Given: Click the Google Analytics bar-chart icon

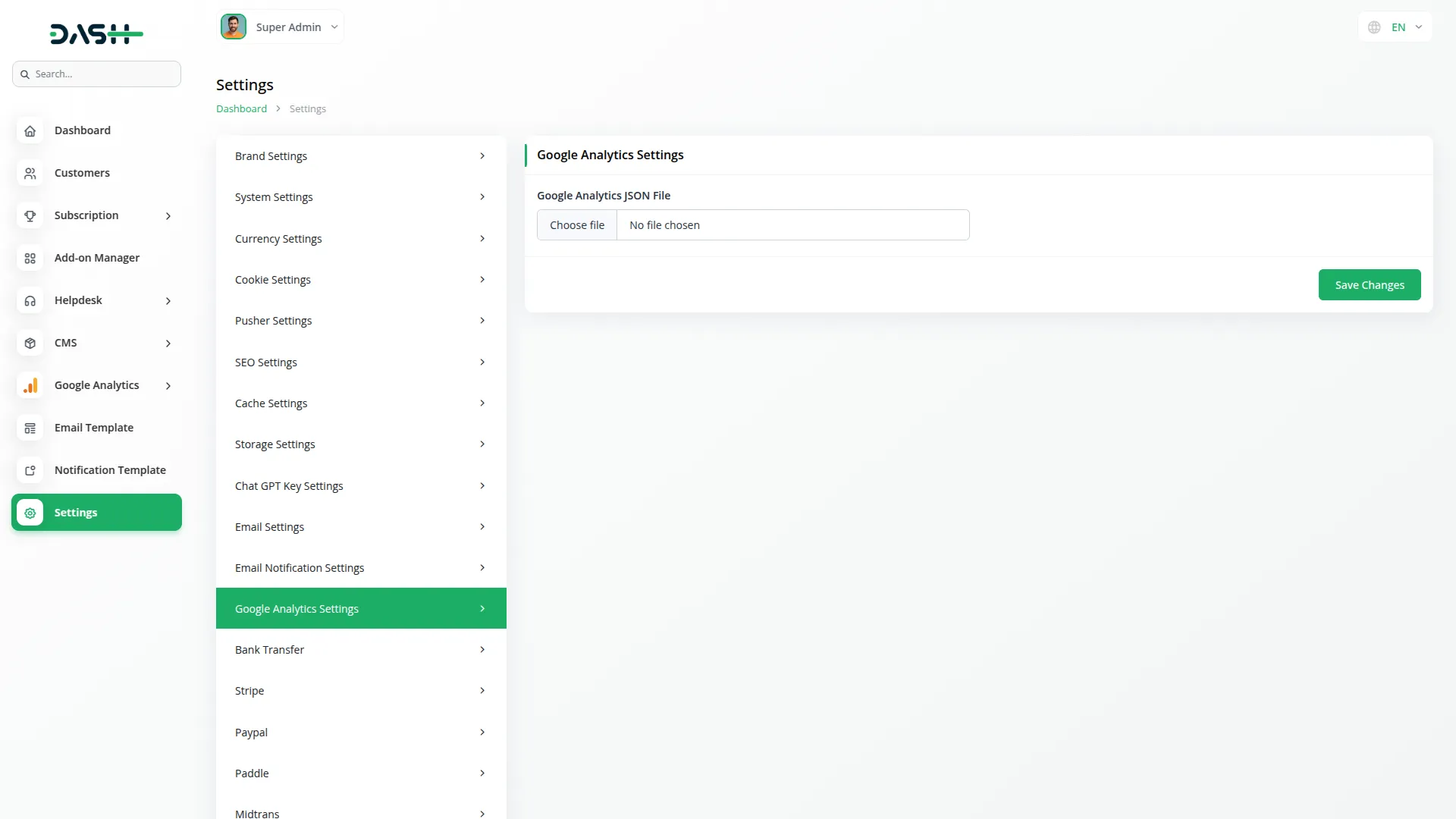Looking at the screenshot, I should (x=30, y=385).
